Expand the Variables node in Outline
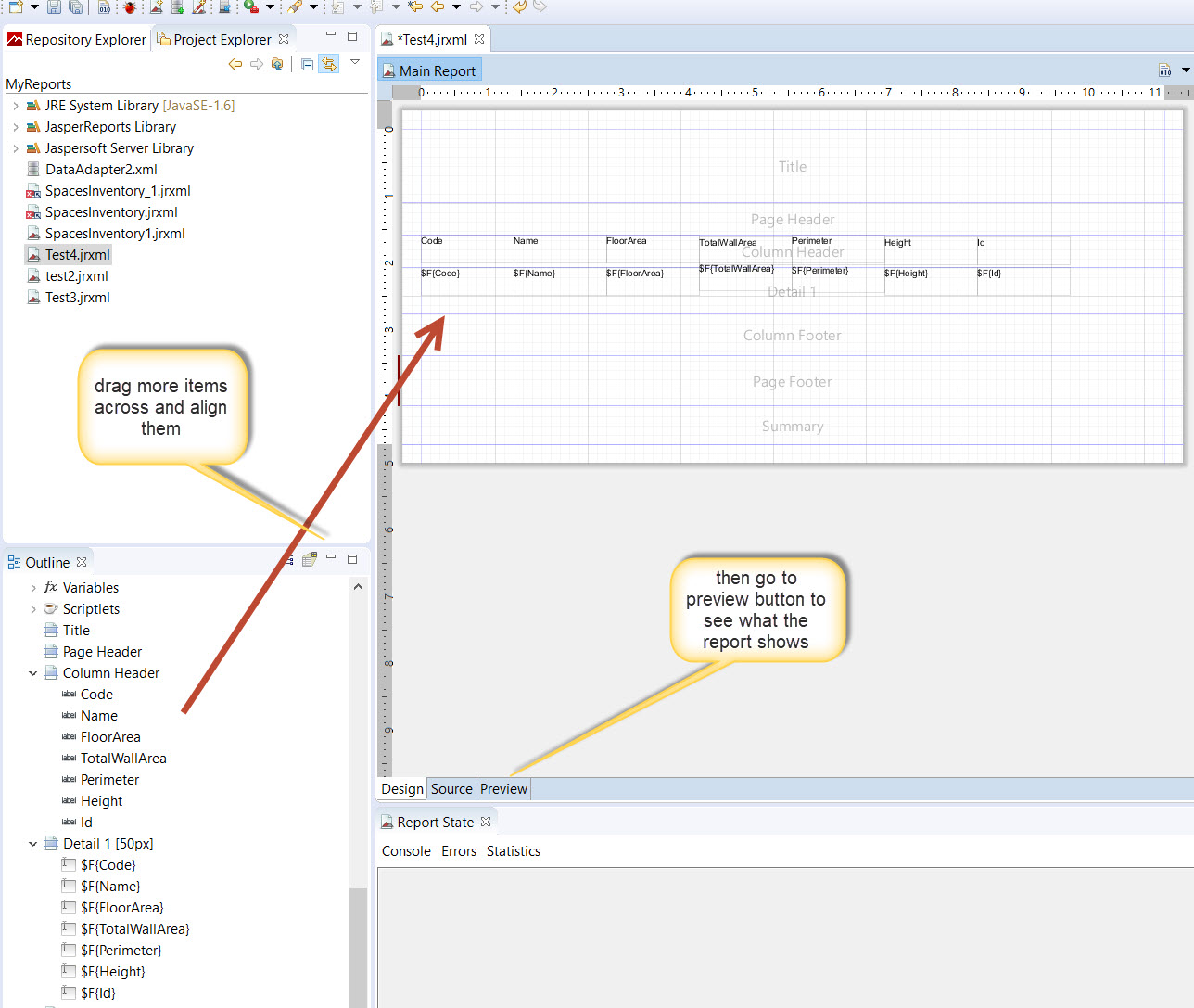1194x1008 pixels. pos(33,588)
